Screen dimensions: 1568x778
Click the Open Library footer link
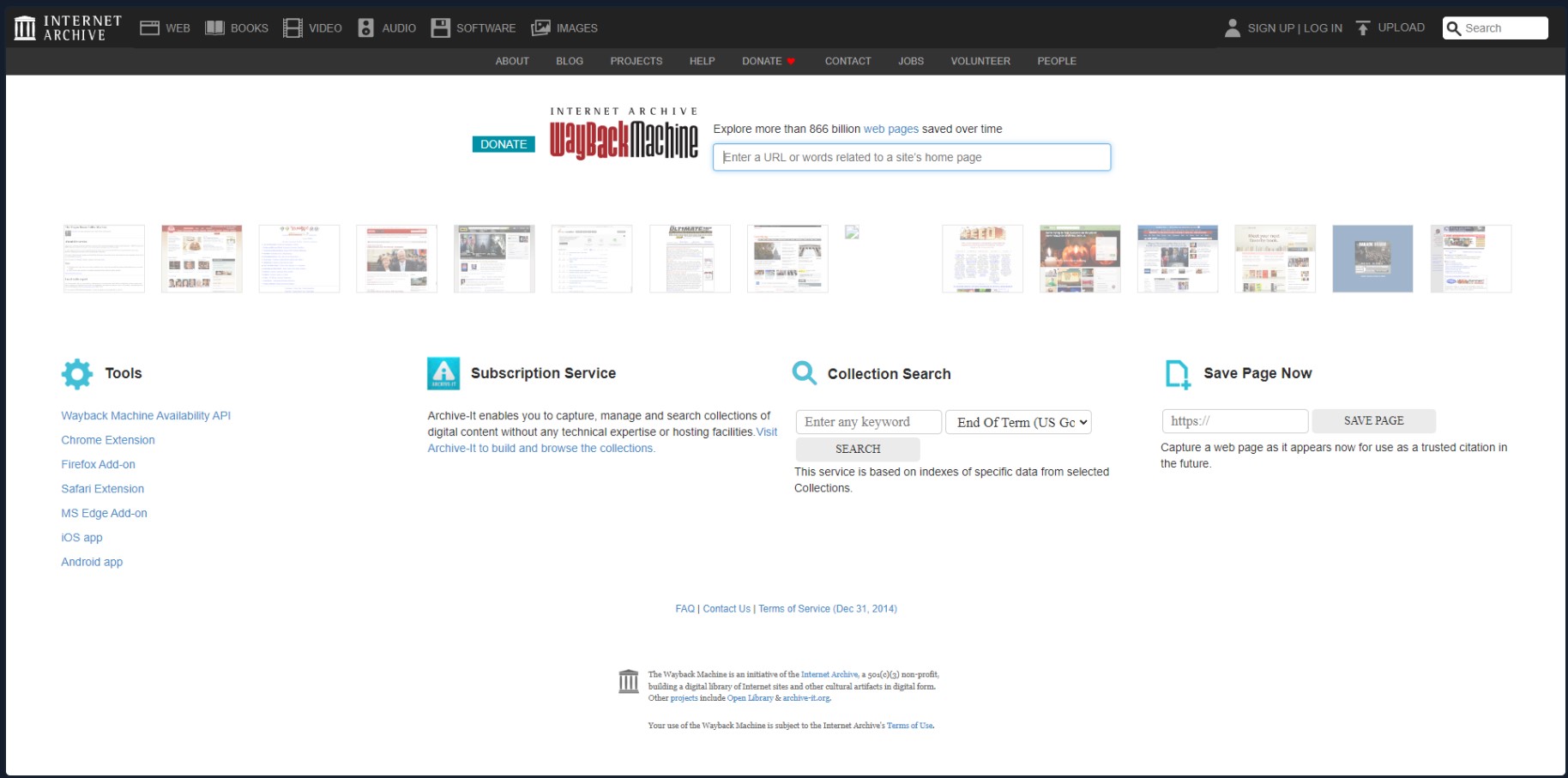click(x=750, y=698)
